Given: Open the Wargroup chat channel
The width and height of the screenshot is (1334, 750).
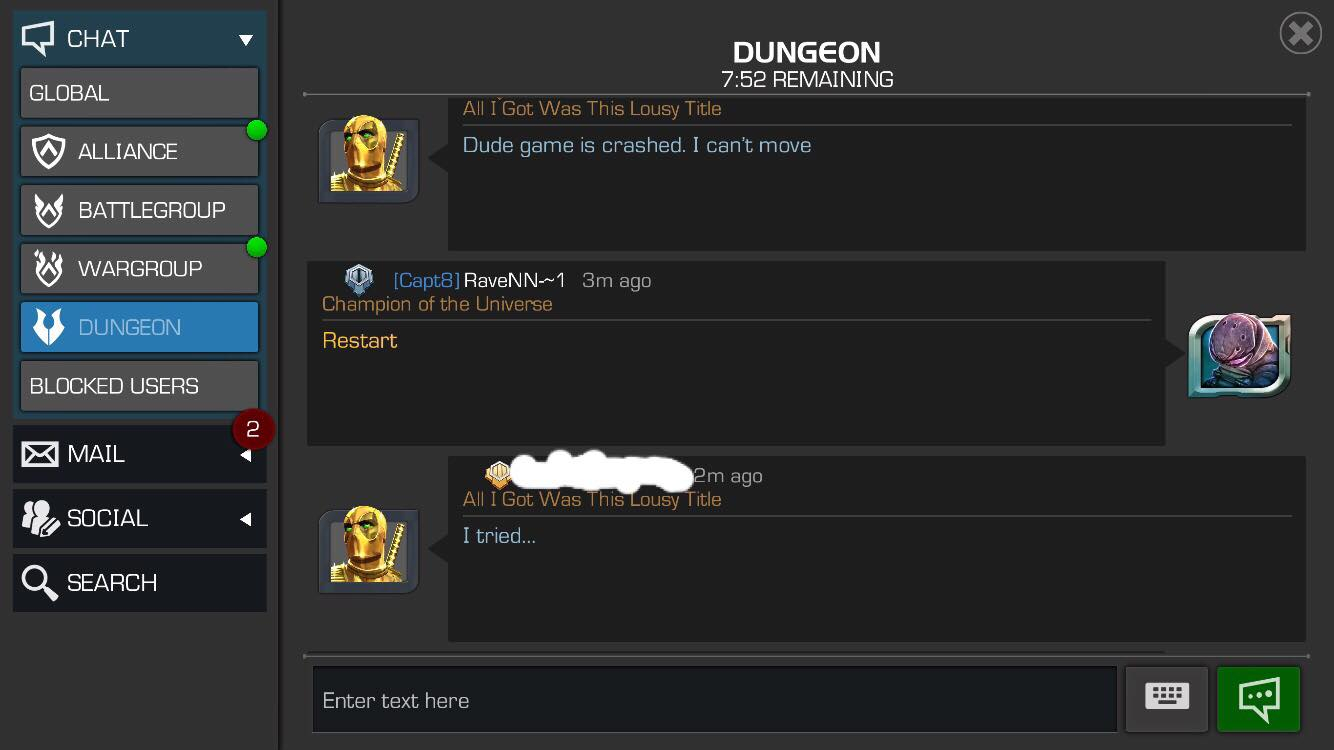Looking at the screenshot, I should click(139, 268).
